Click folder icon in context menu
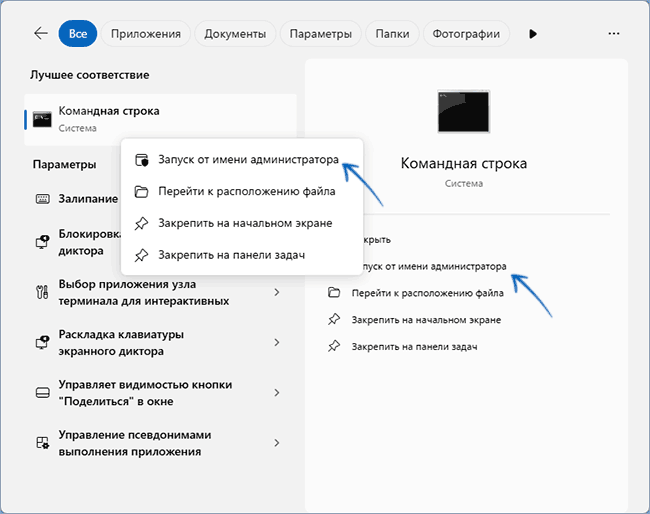 [142, 192]
